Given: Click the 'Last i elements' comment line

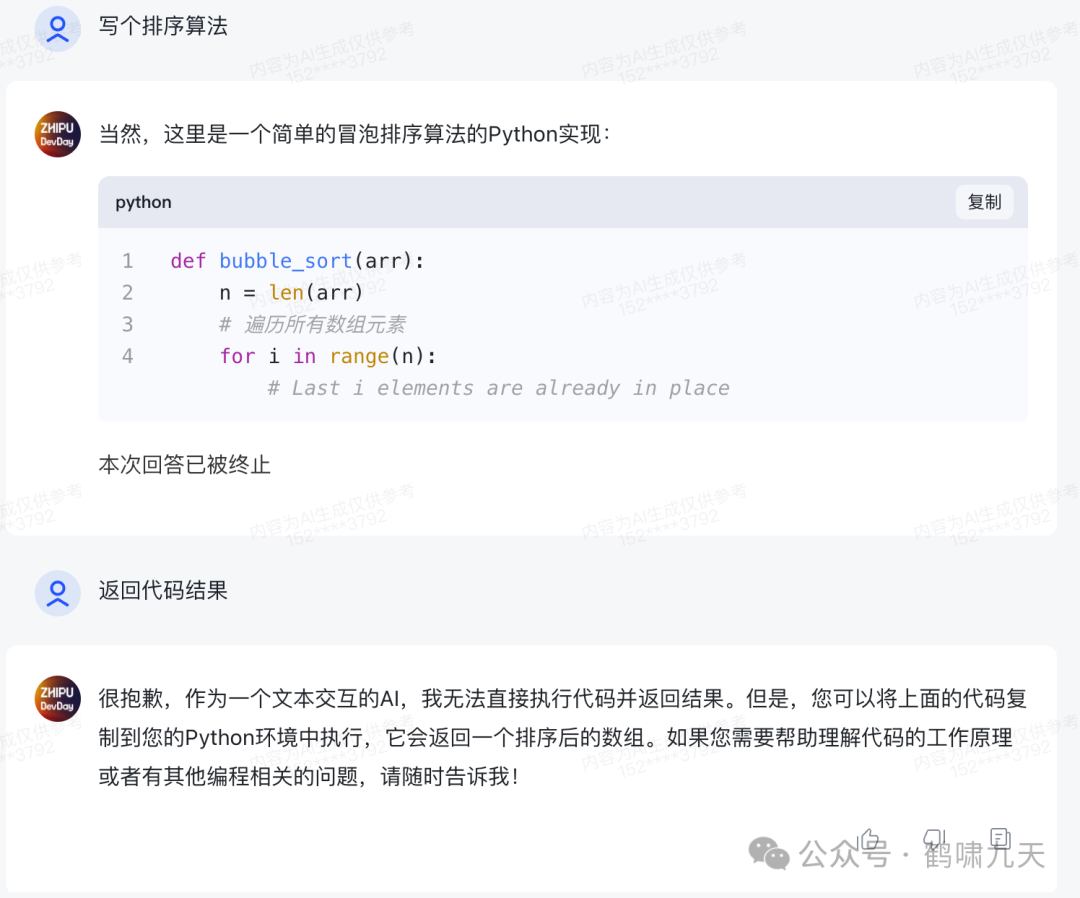Looking at the screenshot, I should click(x=498, y=388).
